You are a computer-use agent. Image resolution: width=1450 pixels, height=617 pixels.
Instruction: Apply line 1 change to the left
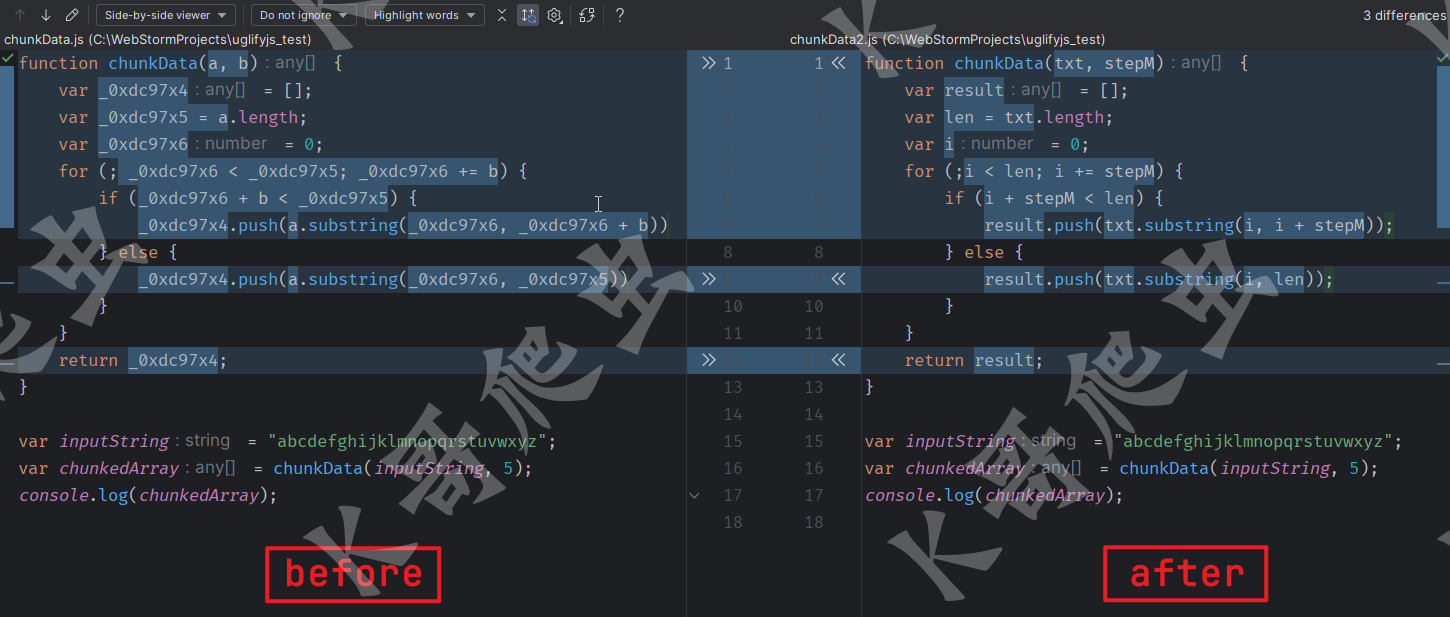click(838, 63)
